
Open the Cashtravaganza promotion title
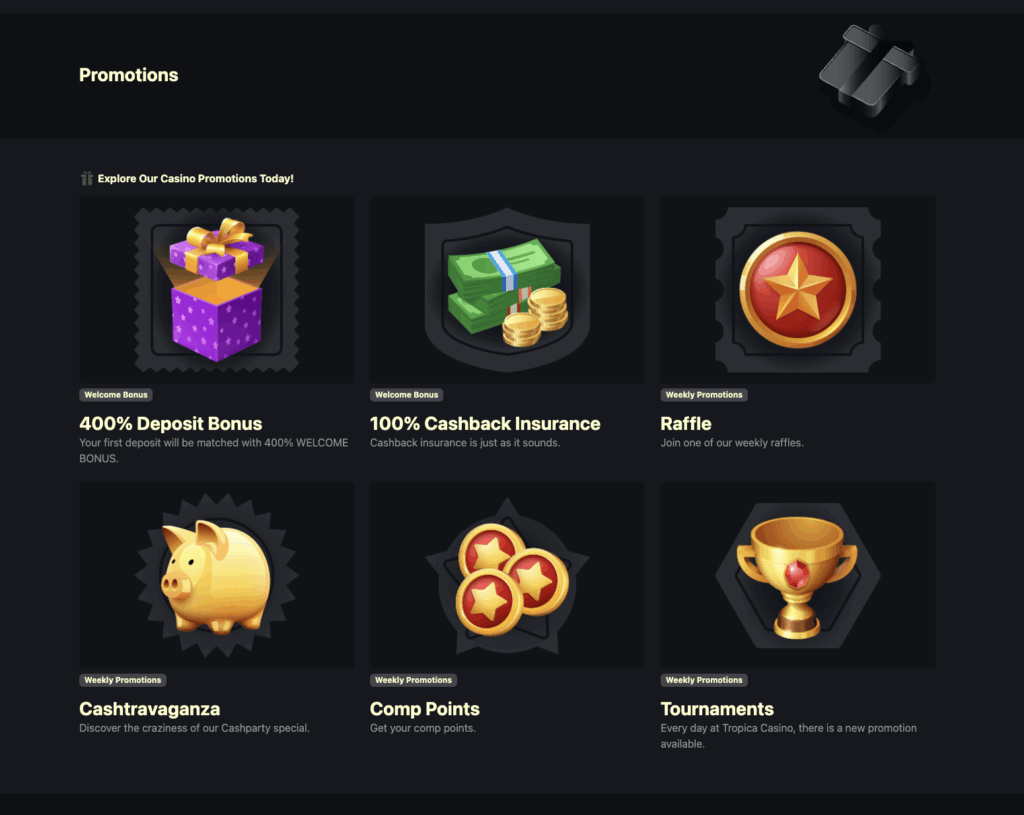click(150, 709)
